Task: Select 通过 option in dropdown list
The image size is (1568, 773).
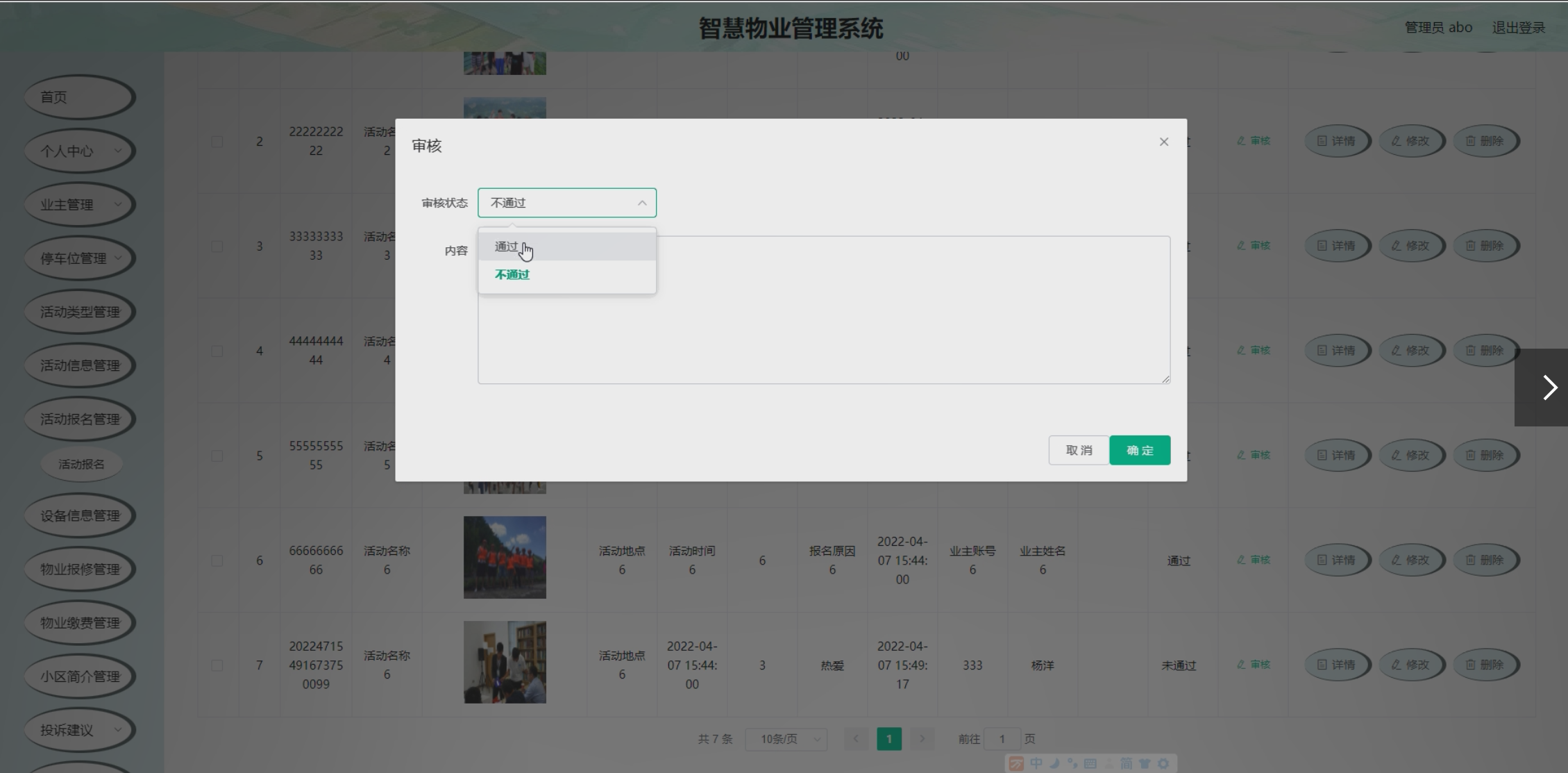Action: tap(507, 247)
